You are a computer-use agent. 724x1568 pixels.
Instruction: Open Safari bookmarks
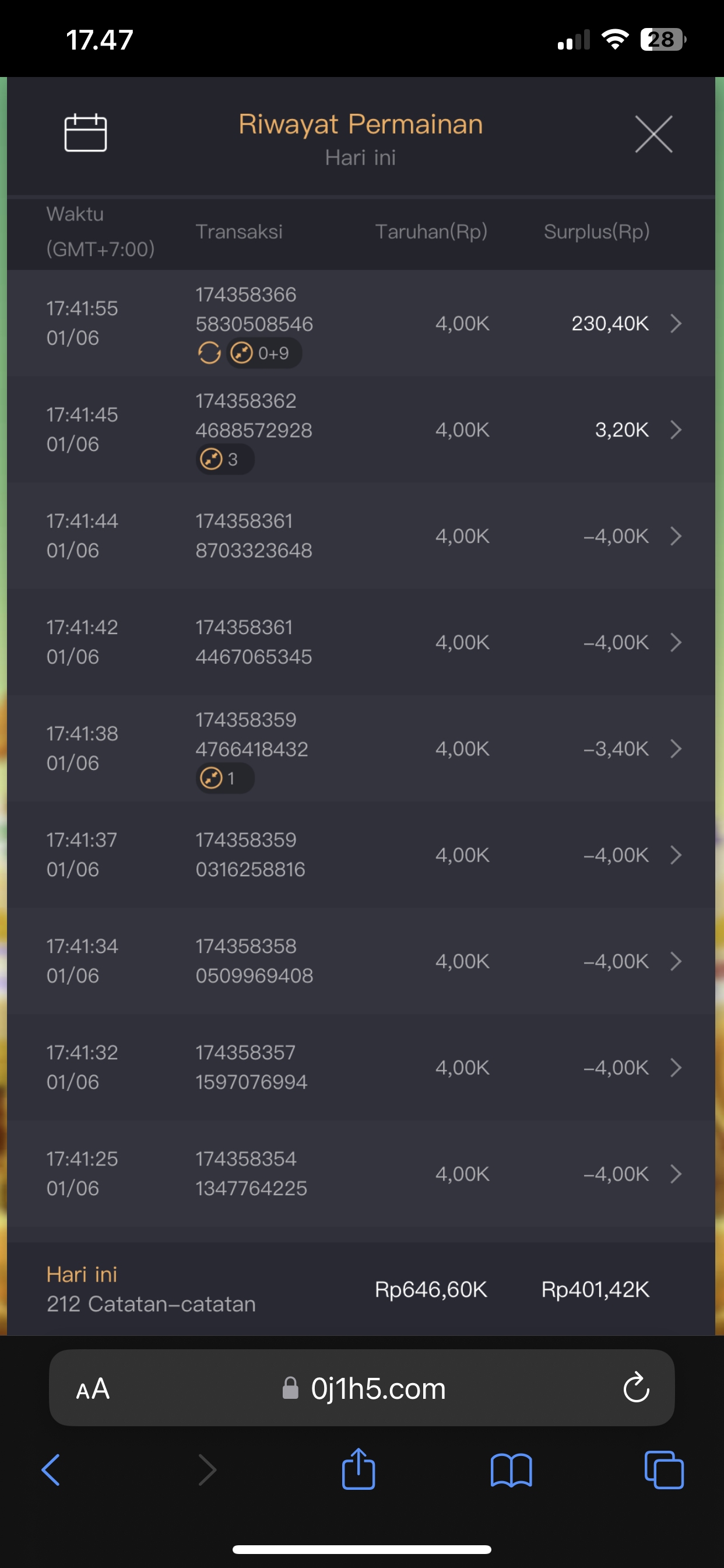(511, 1470)
